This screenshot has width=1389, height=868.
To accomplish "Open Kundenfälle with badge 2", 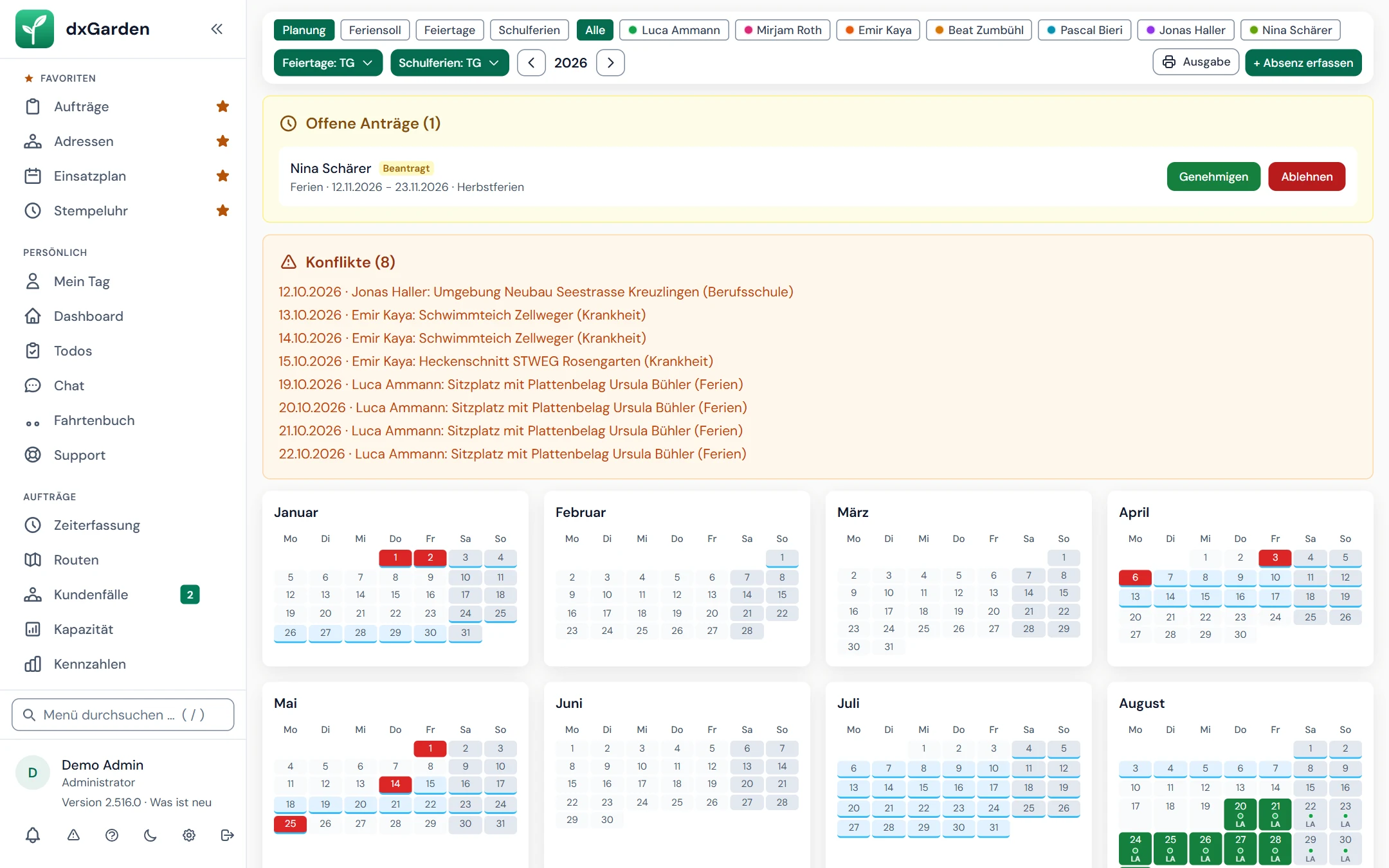I will [122, 595].
